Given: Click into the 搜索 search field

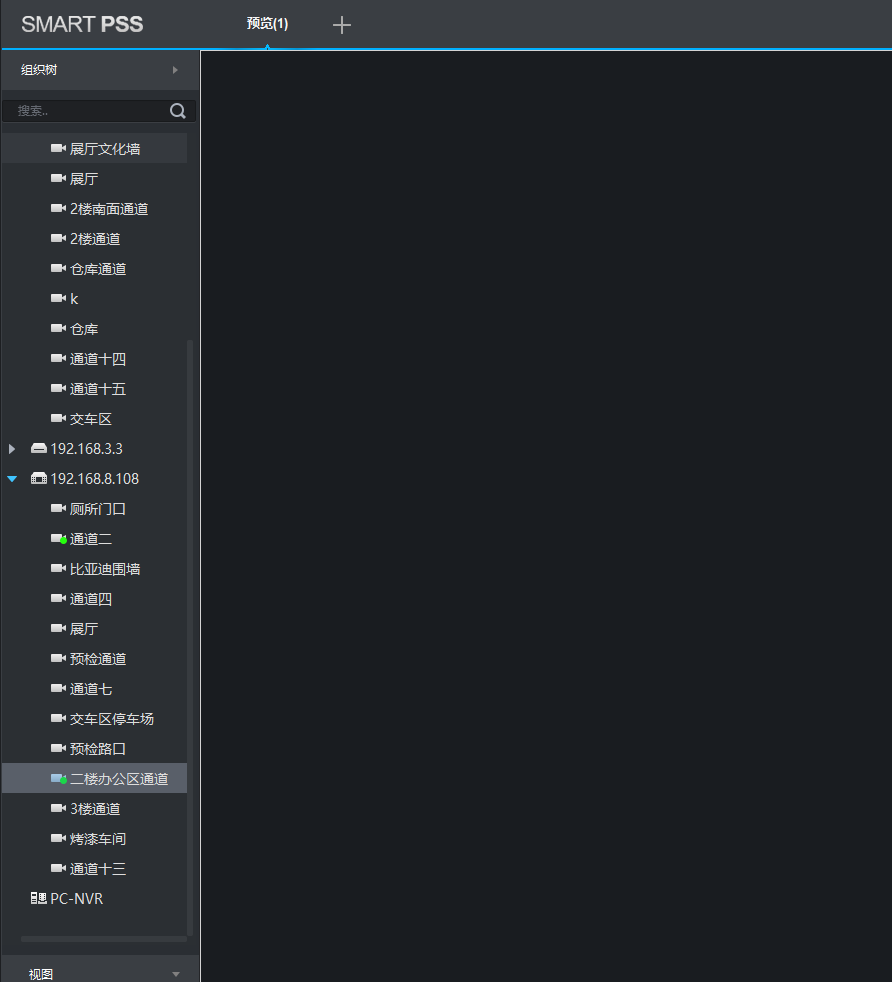Looking at the screenshot, I should (x=88, y=111).
